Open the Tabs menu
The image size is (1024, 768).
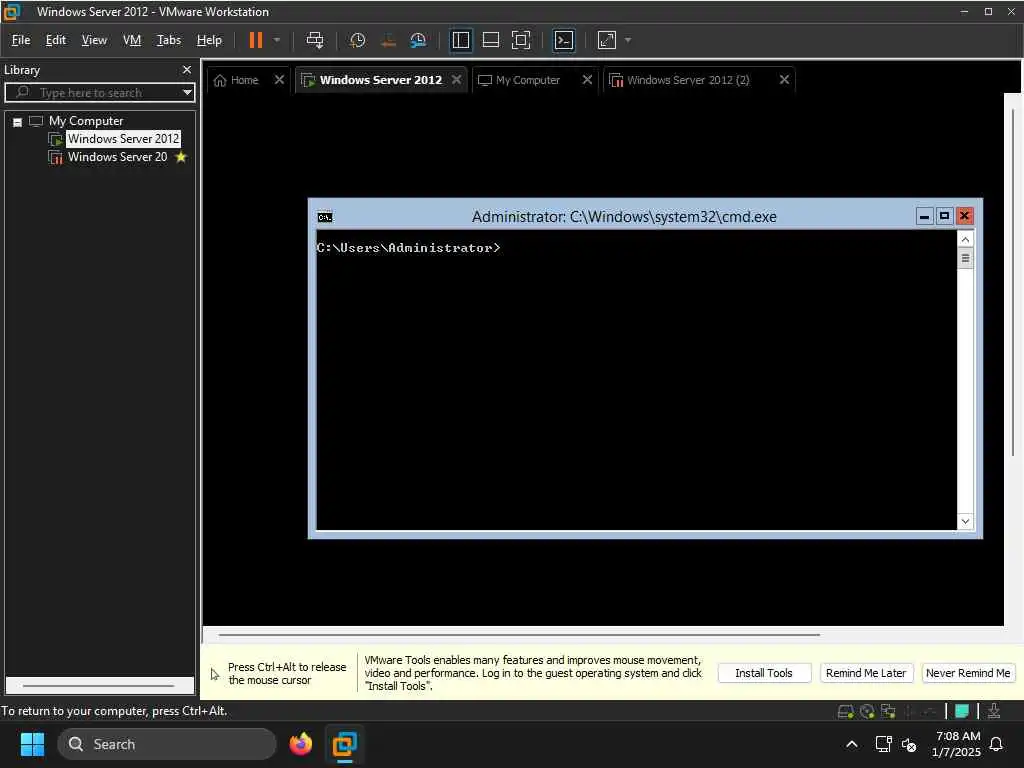(168, 40)
